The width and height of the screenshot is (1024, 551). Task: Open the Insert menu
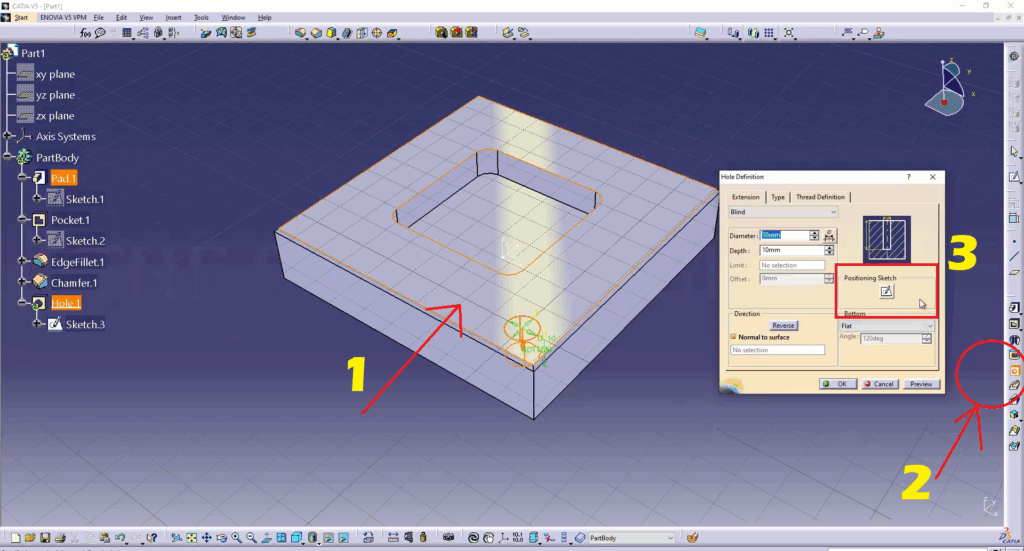click(x=174, y=18)
